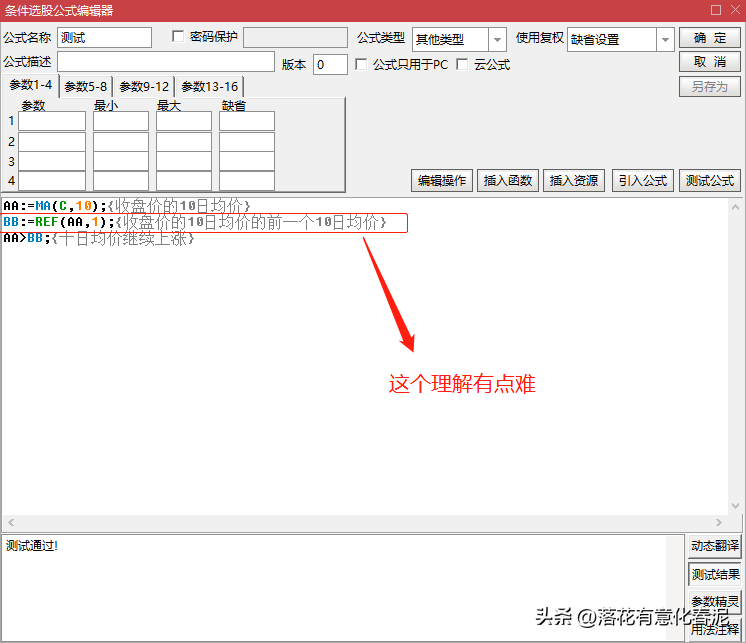Select the 参数9-12 tab
This screenshot has height=643, width=746.
[x=144, y=87]
